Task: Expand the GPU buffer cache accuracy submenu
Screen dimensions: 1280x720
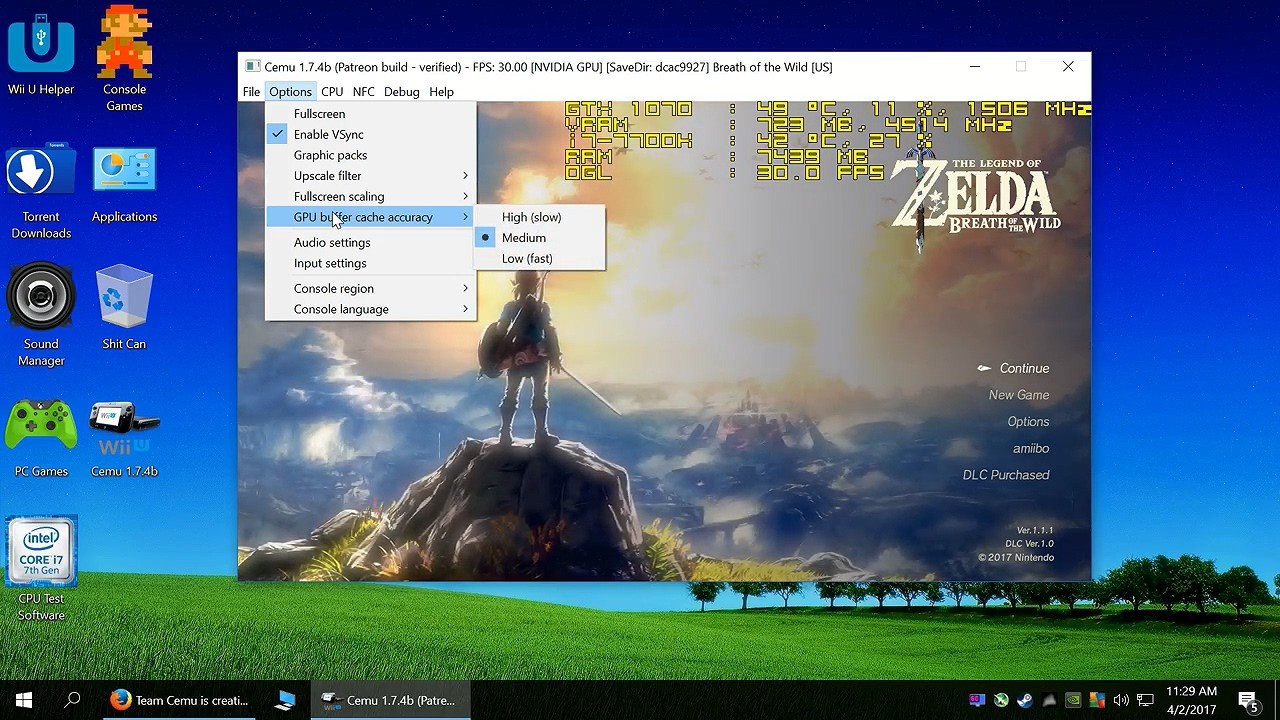Action: pos(370,217)
